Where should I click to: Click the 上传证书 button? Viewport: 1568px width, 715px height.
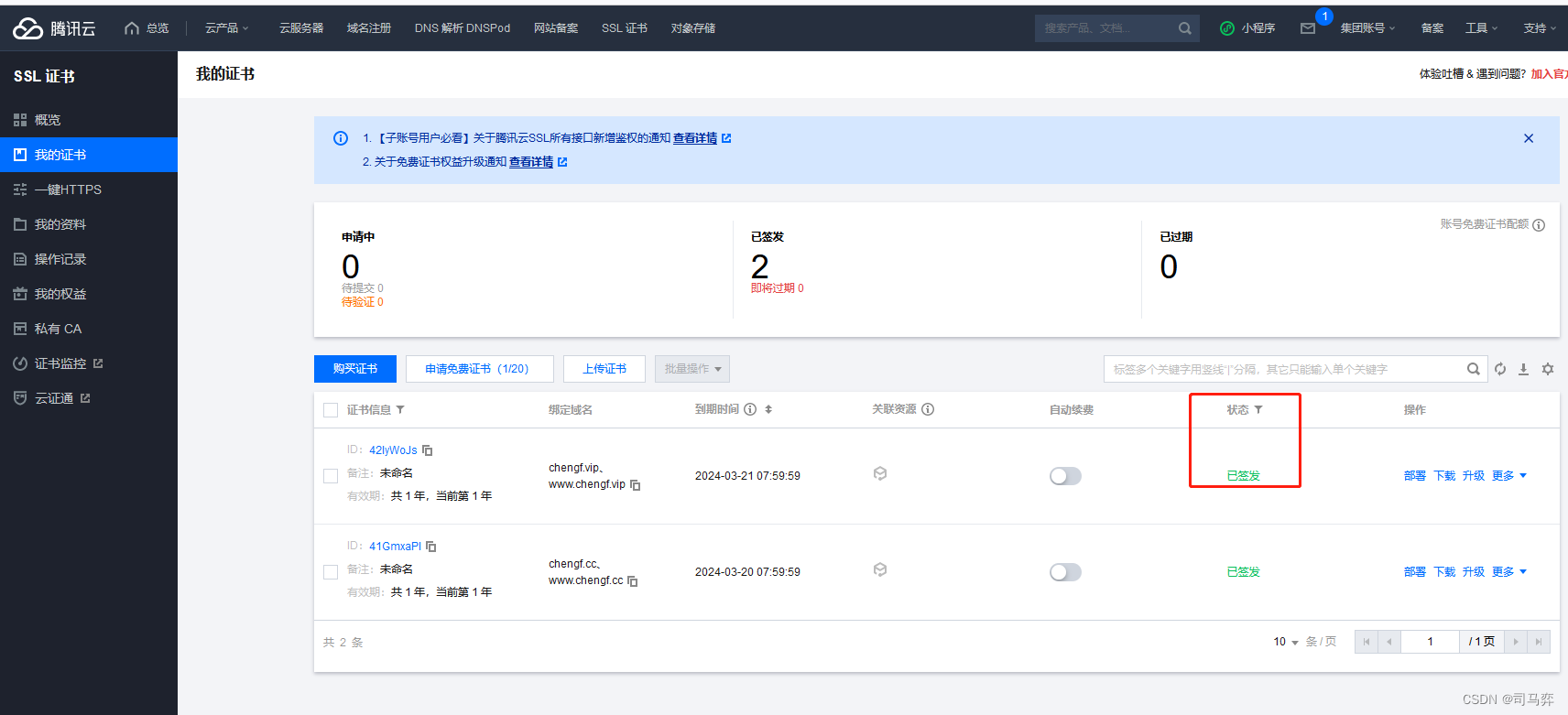(604, 369)
